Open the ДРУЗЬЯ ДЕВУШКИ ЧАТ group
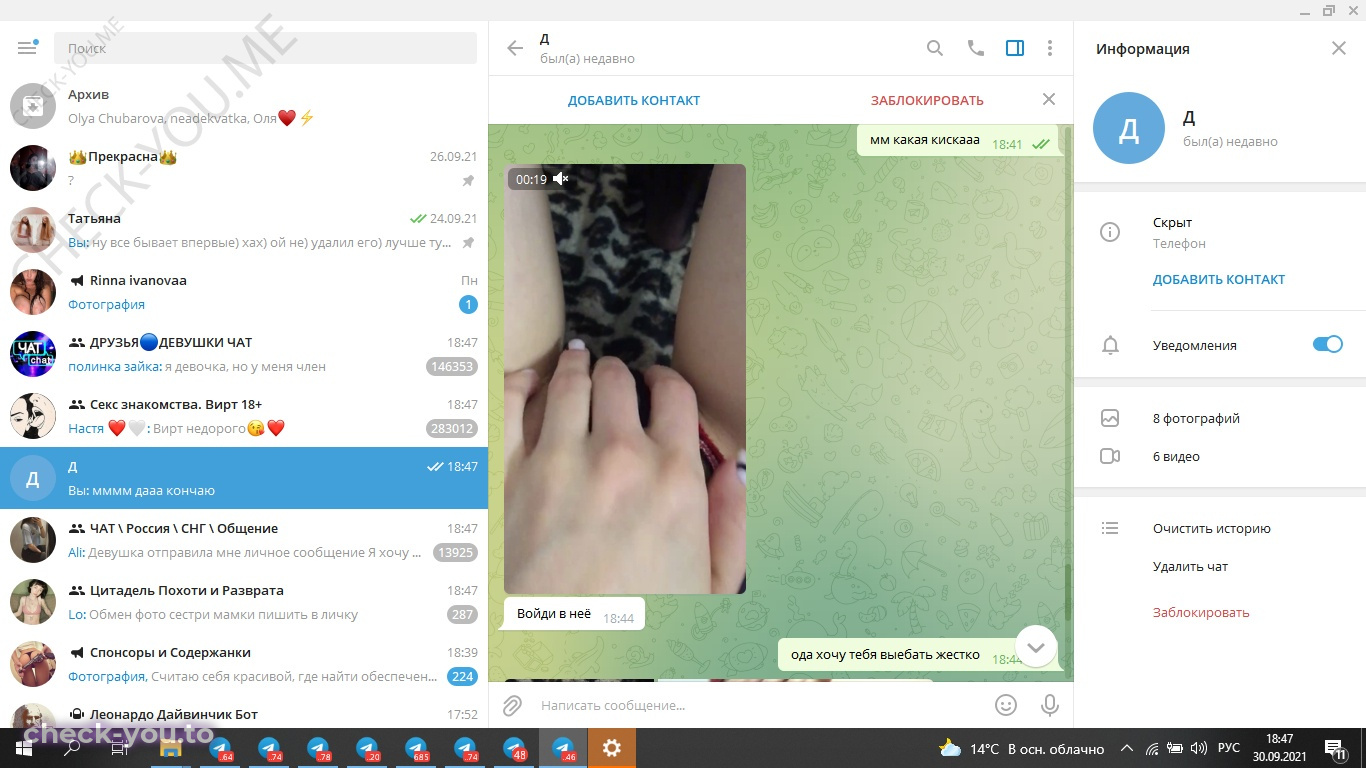Image resolution: width=1366 pixels, height=768 pixels. (244, 354)
